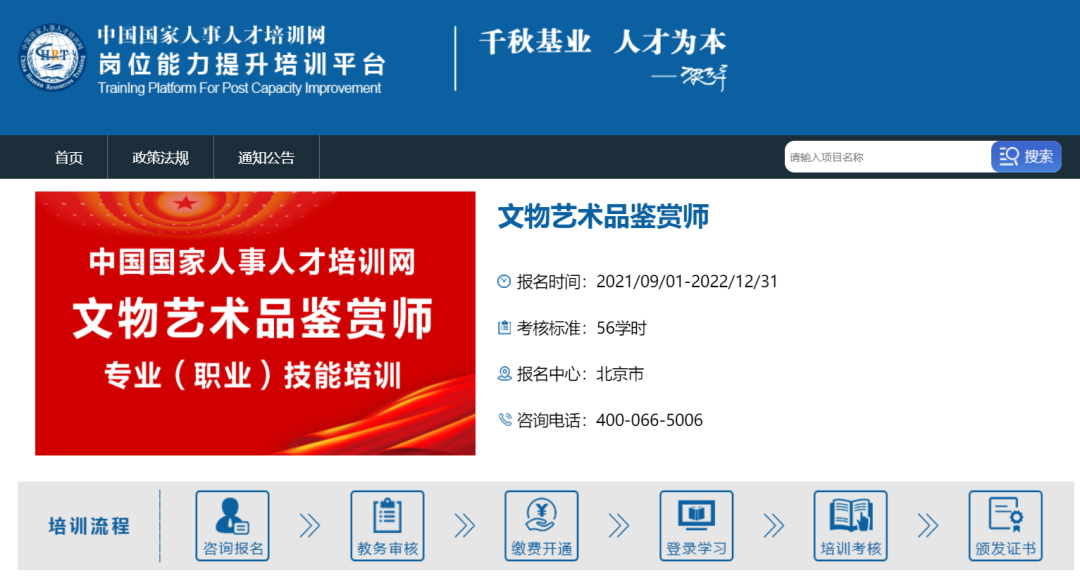This screenshot has width=1080, height=585.
Task: Click the arrow after 培训考核 step
Action: click(x=928, y=526)
